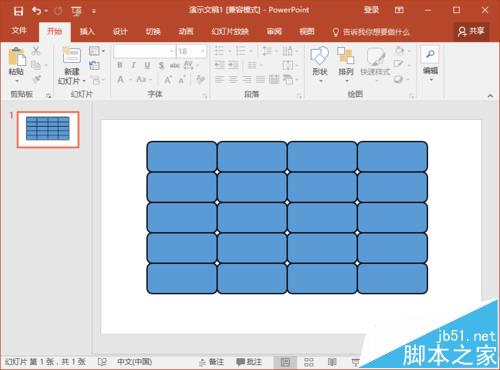Open Line Spacing options
The width and height of the screenshot is (500, 370).
(269, 51)
